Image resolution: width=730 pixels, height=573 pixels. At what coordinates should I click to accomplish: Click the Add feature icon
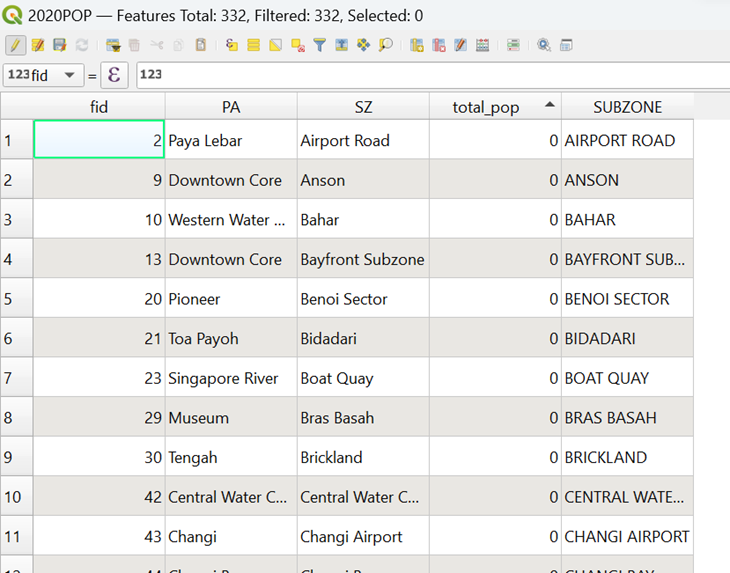pos(113,45)
